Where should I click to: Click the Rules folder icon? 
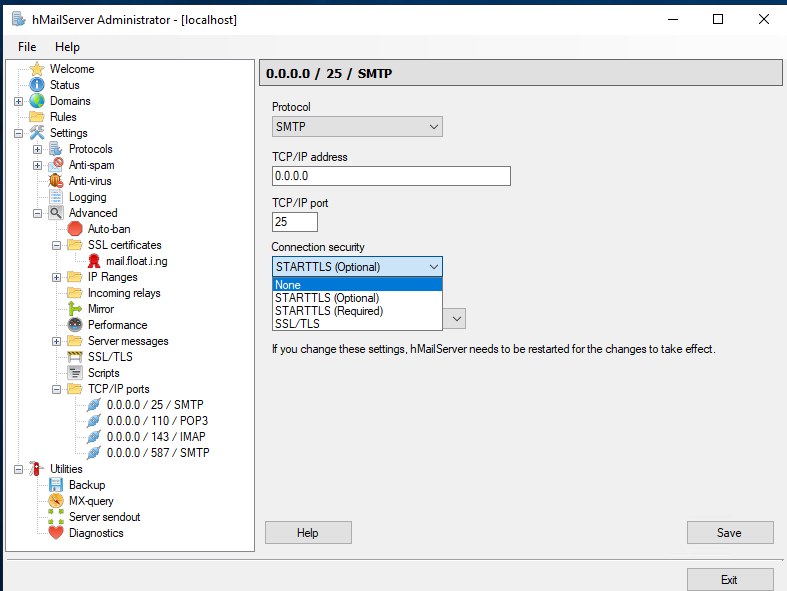tap(37, 117)
